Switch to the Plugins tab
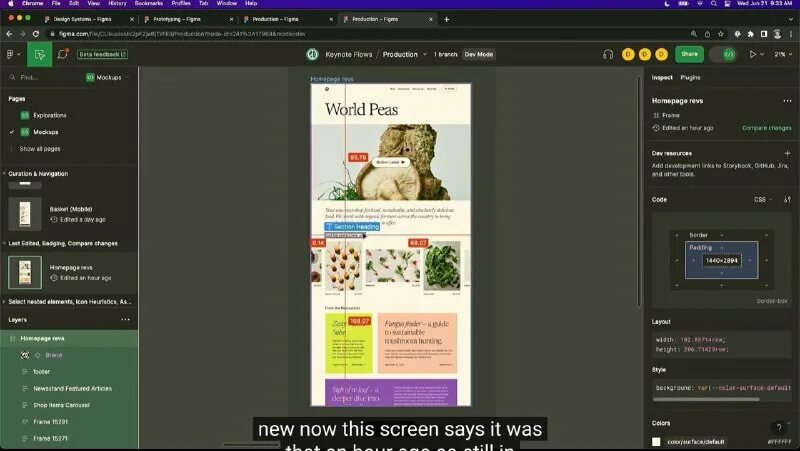 (690, 78)
